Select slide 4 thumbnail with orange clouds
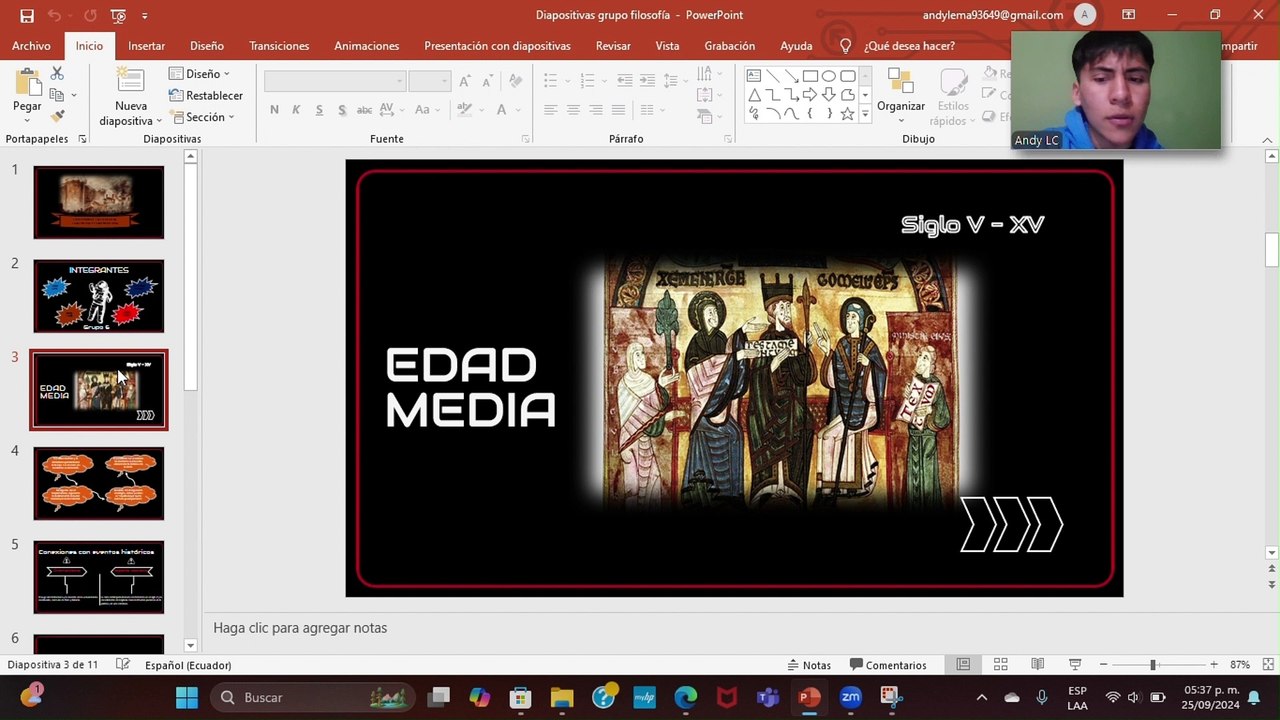 [x=99, y=483]
